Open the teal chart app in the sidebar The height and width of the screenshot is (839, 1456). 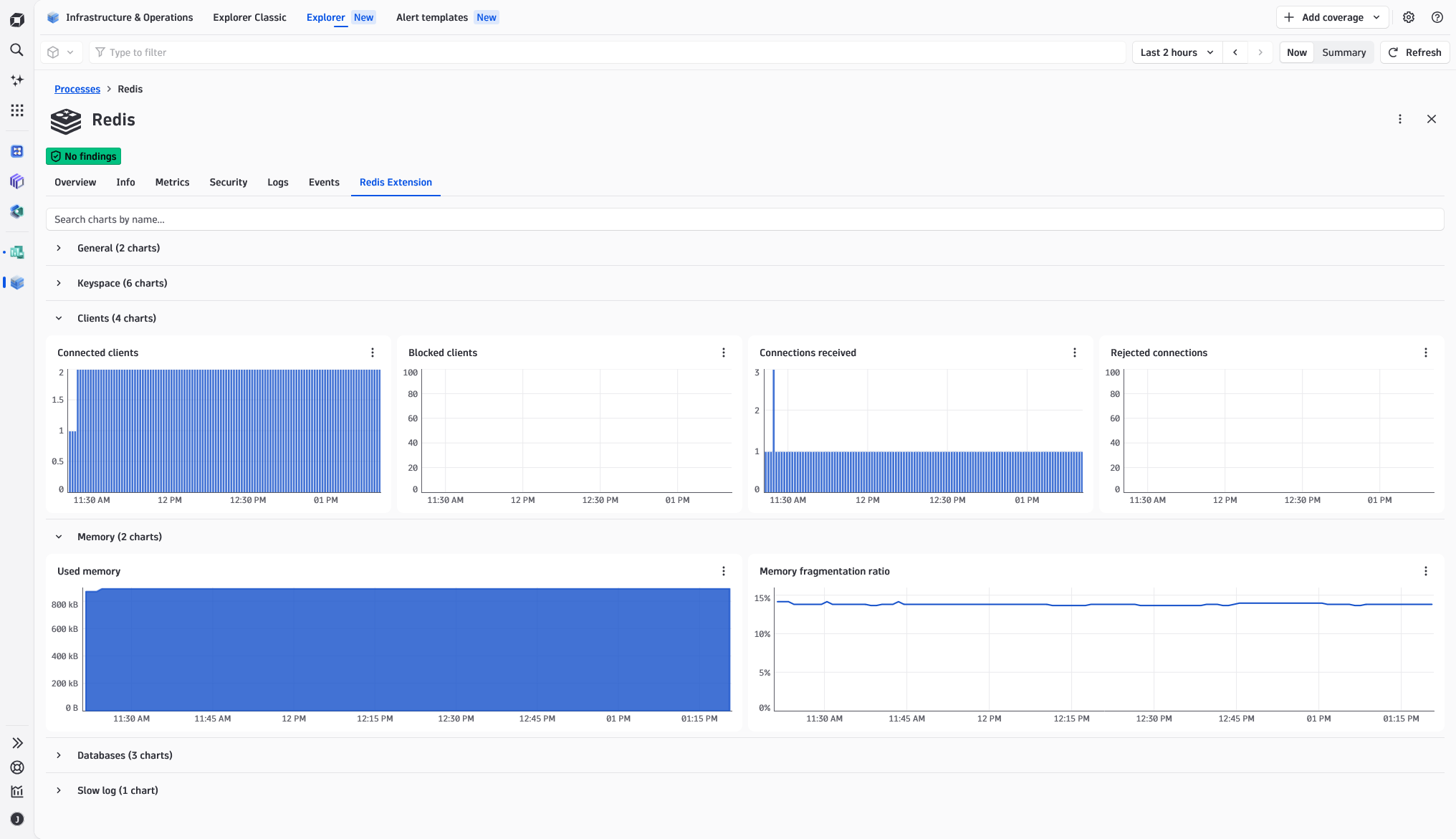click(17, 252)
